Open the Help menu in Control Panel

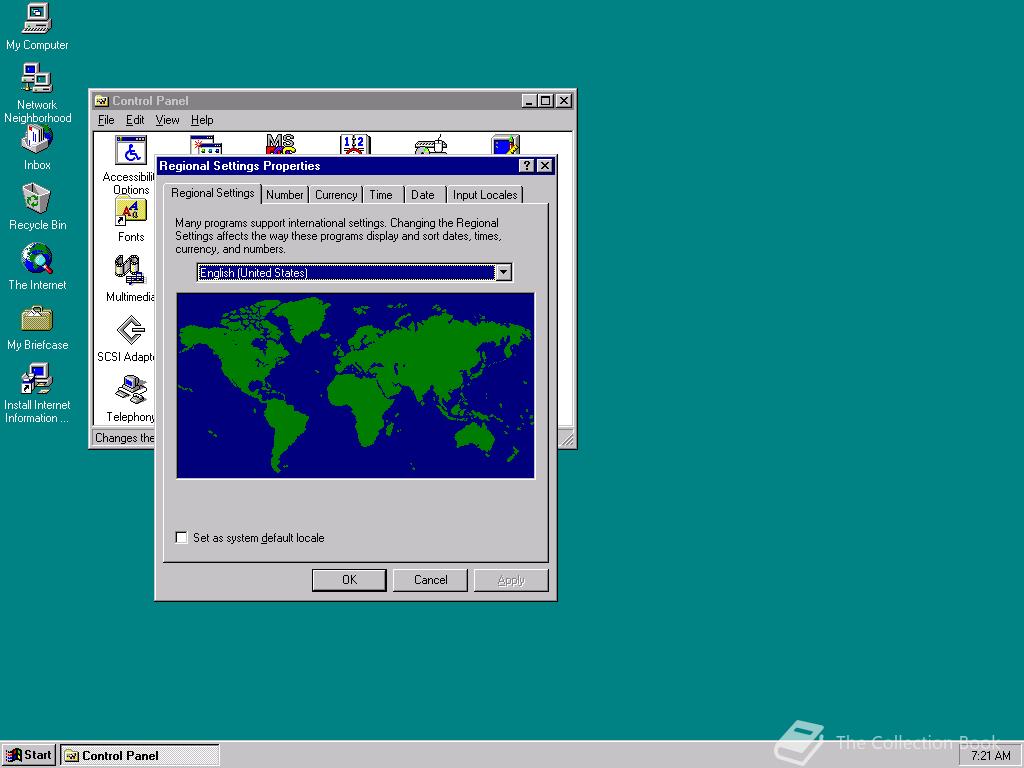[202, 120]
